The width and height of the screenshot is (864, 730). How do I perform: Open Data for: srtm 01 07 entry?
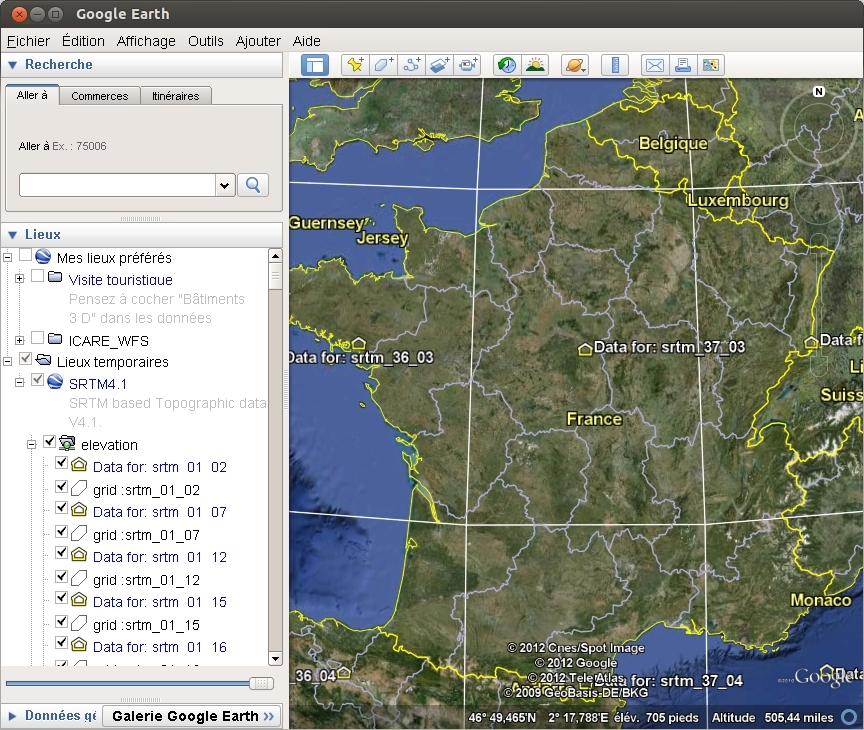[x=160, y=512]
